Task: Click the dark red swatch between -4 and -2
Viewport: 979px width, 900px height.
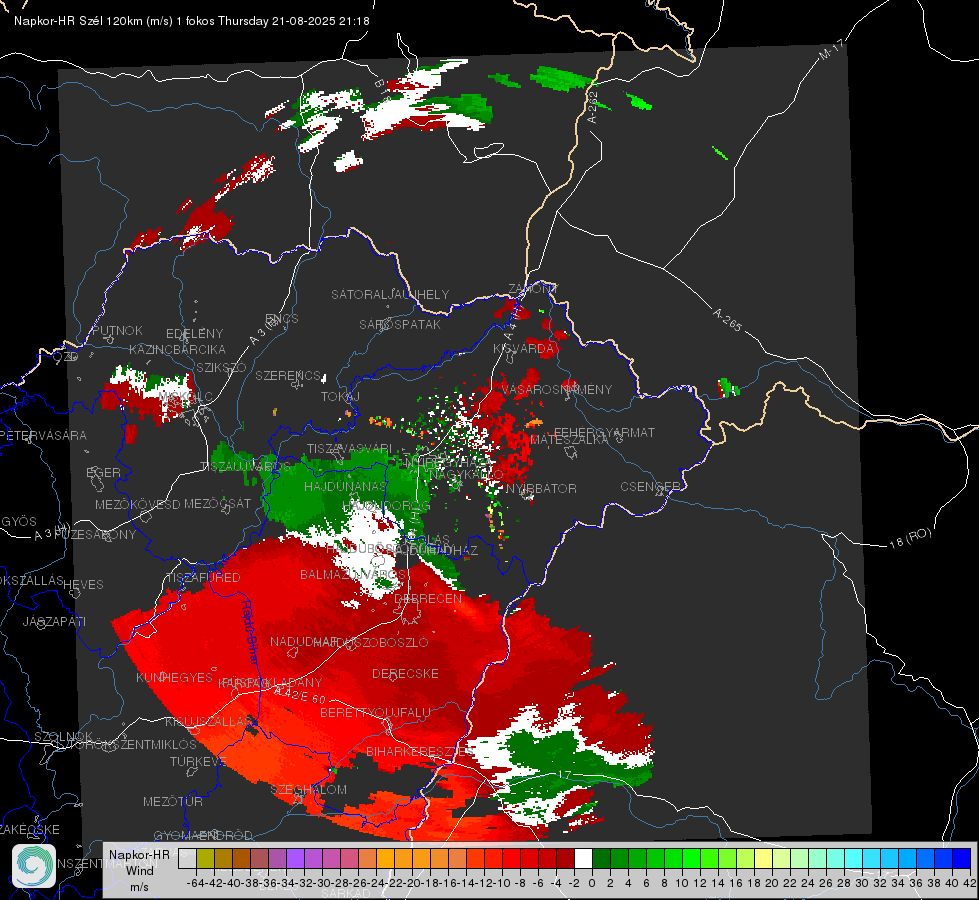Action: click(565, 858)
